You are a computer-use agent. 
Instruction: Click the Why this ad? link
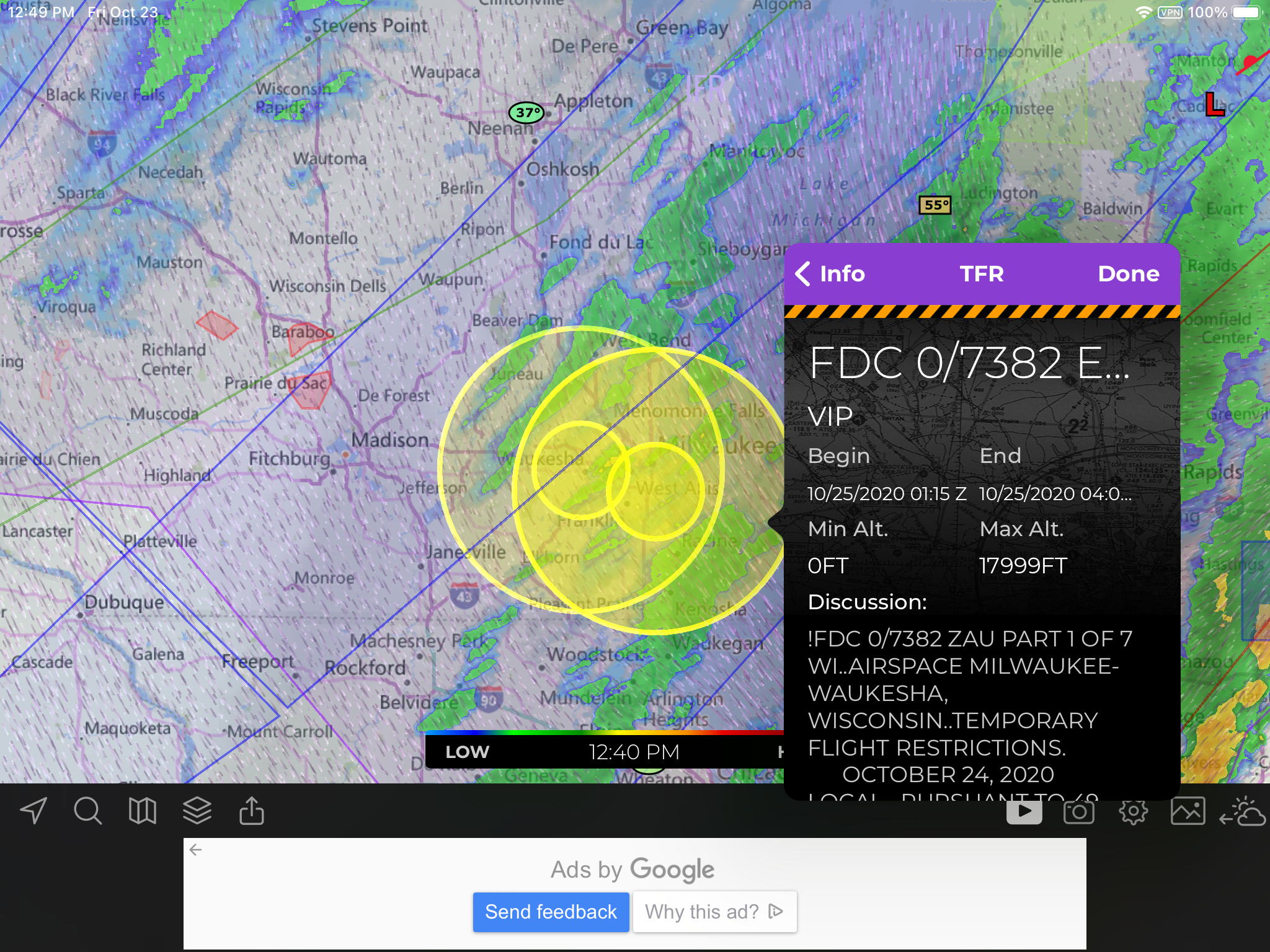pyautogui.click(x=714, y=912)
